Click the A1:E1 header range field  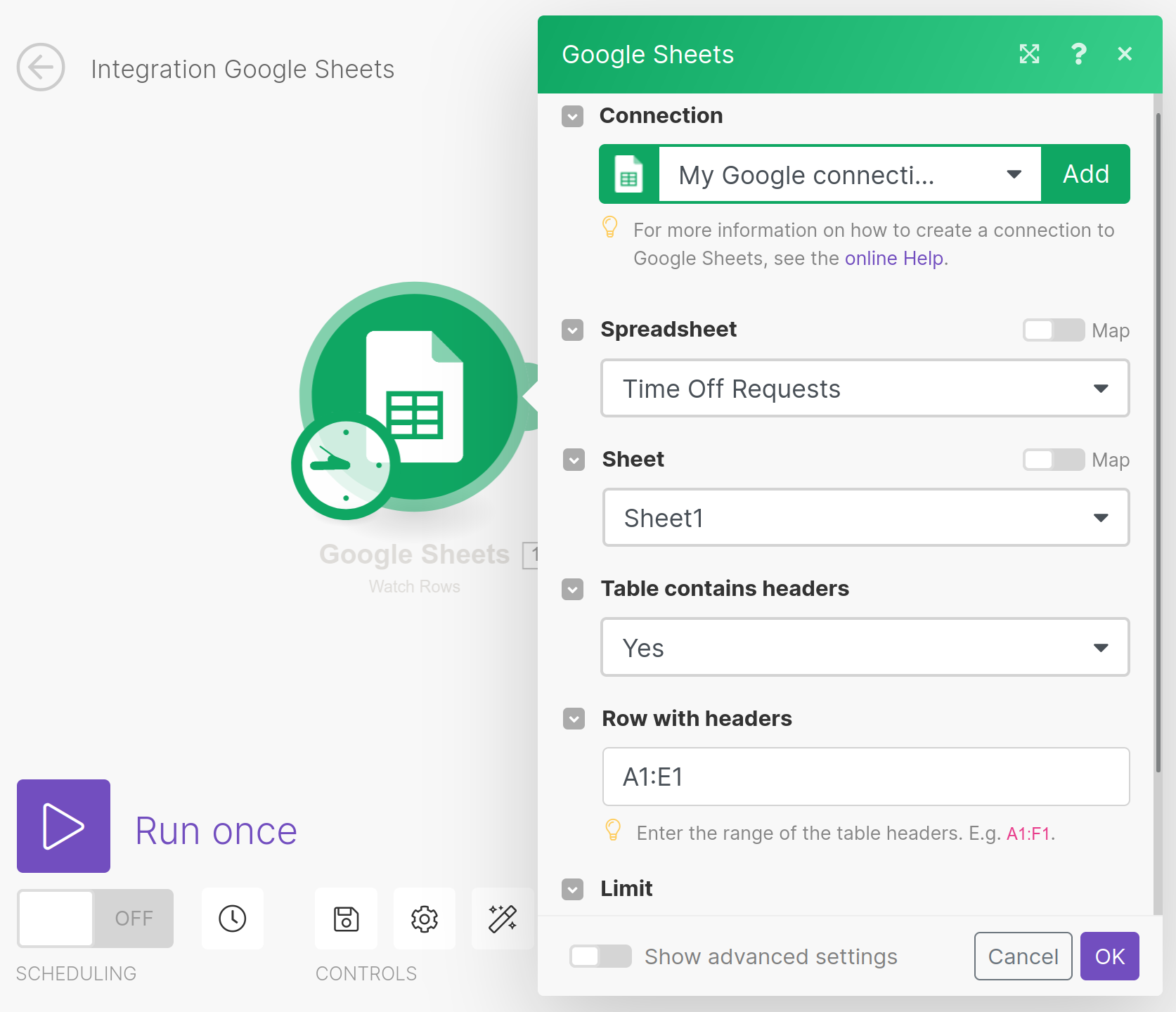pyautogui.click(x=866, y=777)
